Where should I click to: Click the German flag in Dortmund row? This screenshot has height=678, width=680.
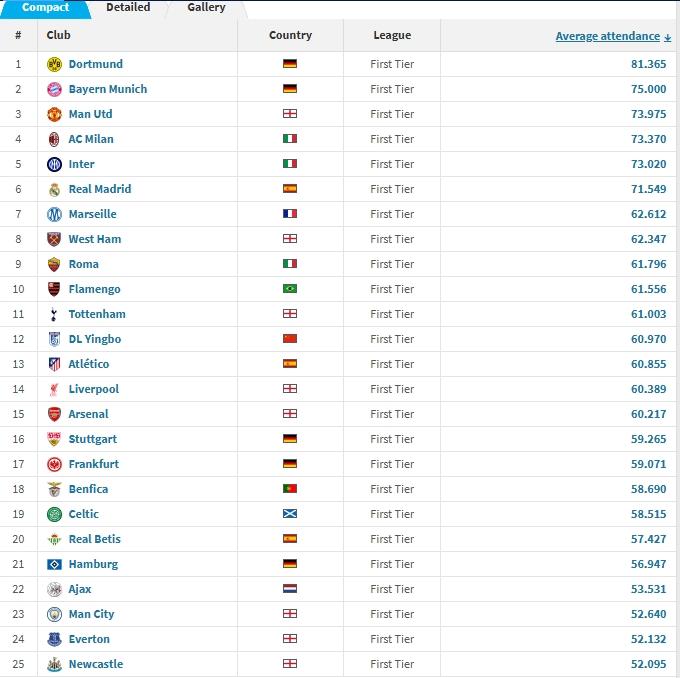click(290, 64)
